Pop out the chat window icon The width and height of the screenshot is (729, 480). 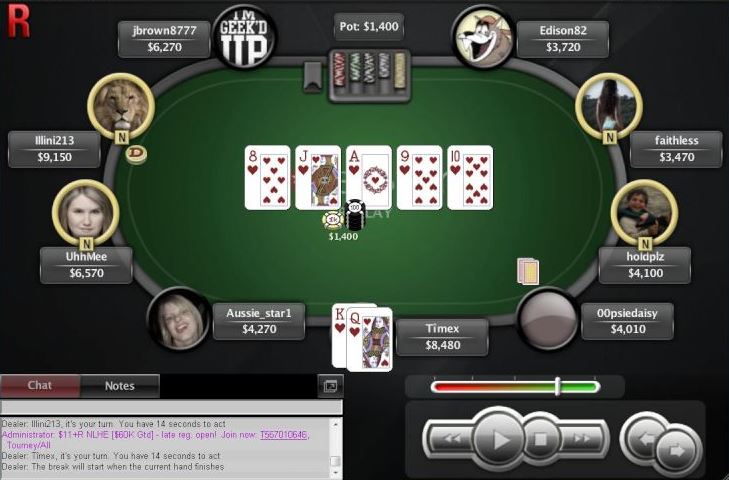click(330, 386)
